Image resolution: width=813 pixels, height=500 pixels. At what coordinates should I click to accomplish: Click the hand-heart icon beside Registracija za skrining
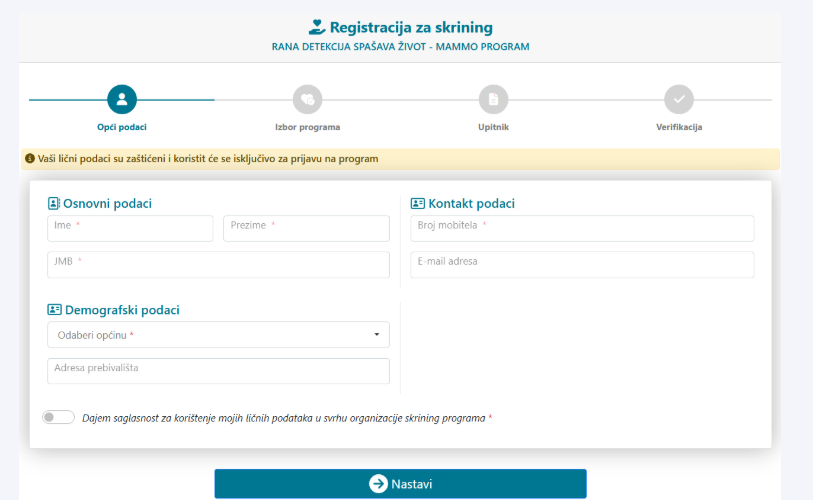[317, 27]
